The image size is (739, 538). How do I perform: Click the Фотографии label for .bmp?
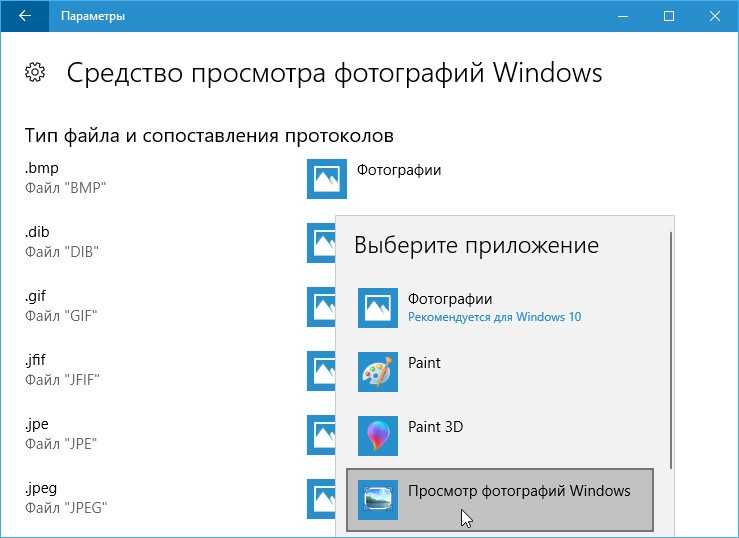tap(399, 170)
